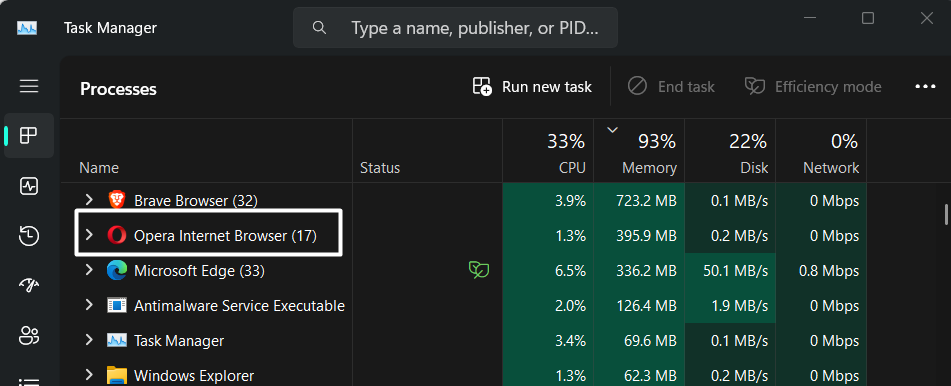The width and height of the screenshot is (951, 386).
Task: Open the Startup apps sidebar icon
Action: [x=29, y=285]
